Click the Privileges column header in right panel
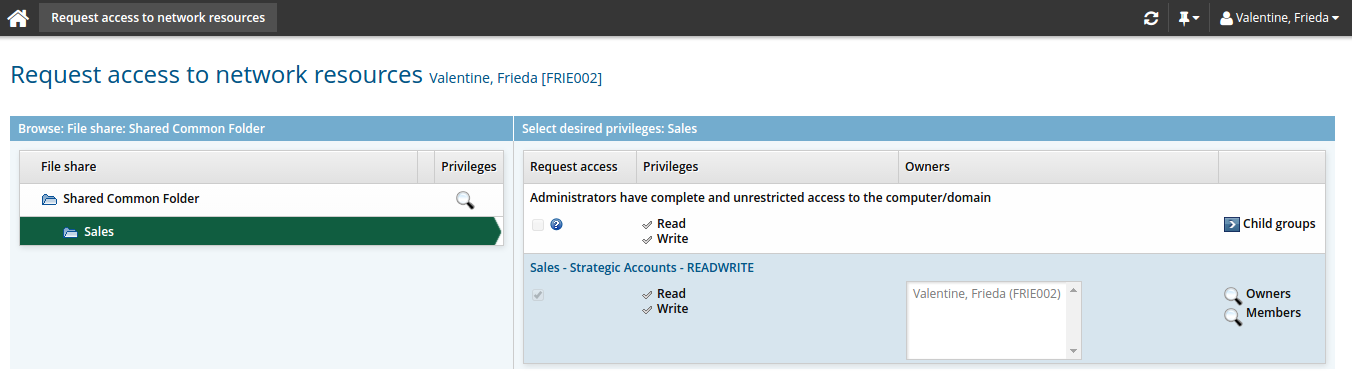 pyautogui.click(x=671, y=167)
